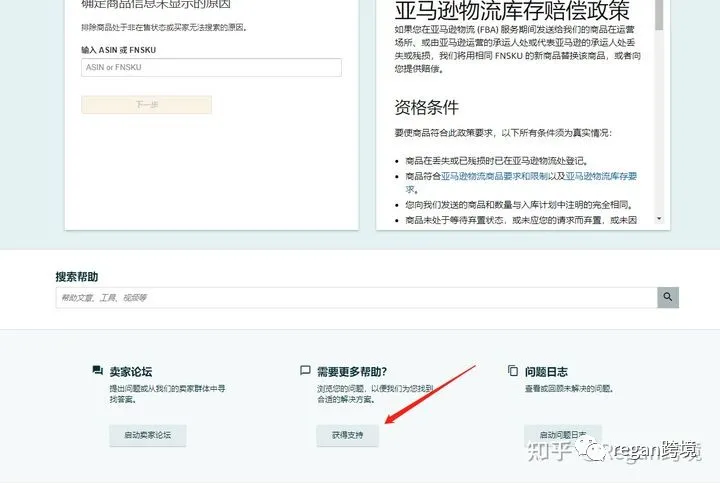720x483 pixels.
Task: Open the 亚马逊物流商品要求和限制 link
Action: point(495,176)
